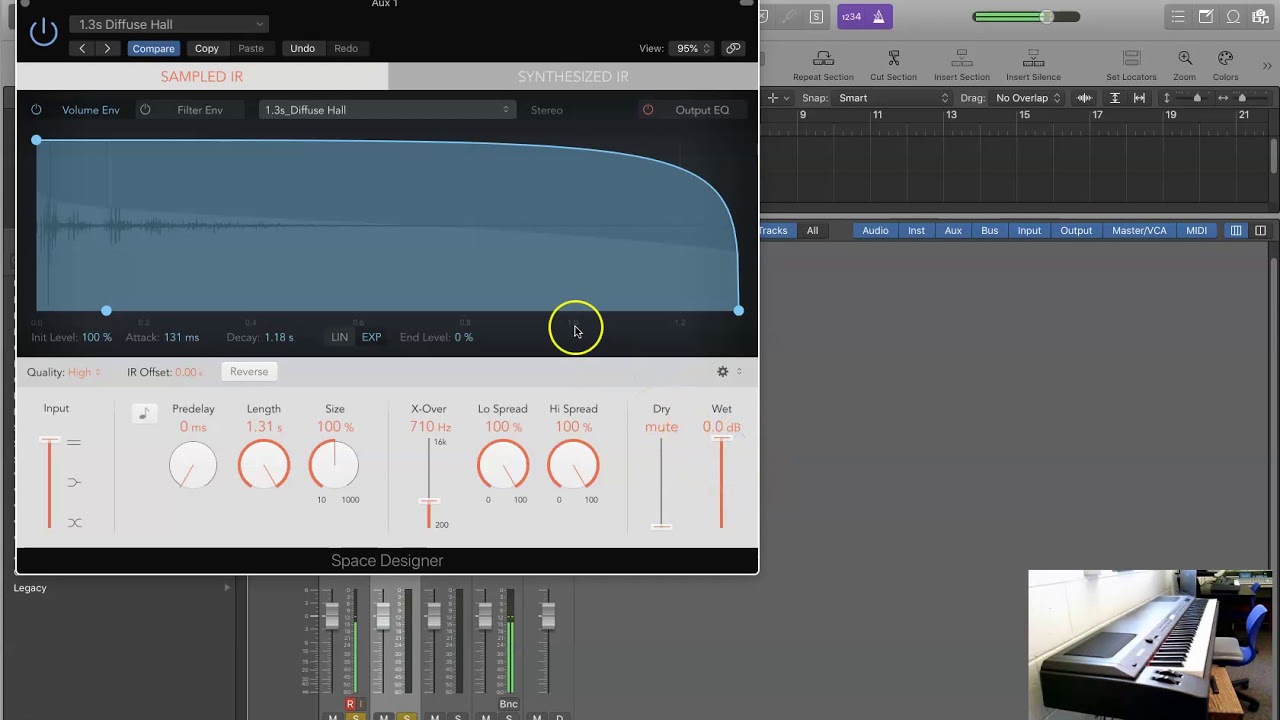Open the 1.3s_Diffuse Hall IR file dropdown
The width and height of the screenshot is (1280, 720).
[387, 110]
